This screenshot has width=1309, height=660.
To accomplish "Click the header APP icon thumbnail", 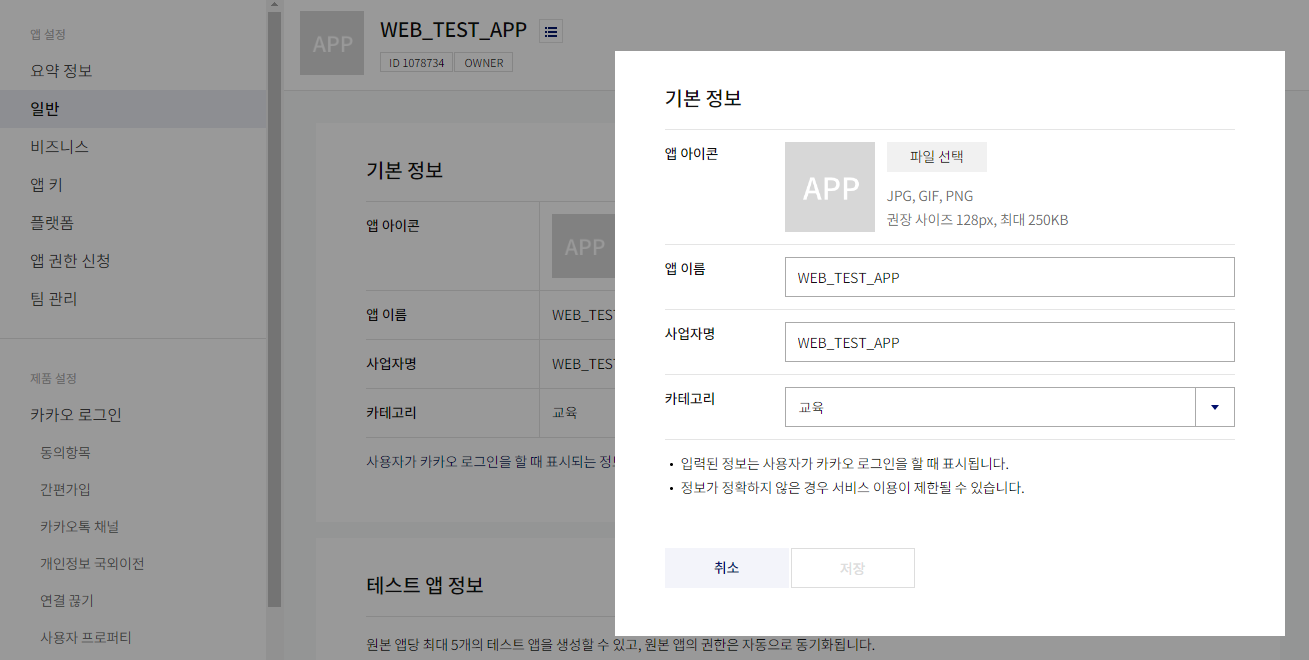I will click(332, 43).
